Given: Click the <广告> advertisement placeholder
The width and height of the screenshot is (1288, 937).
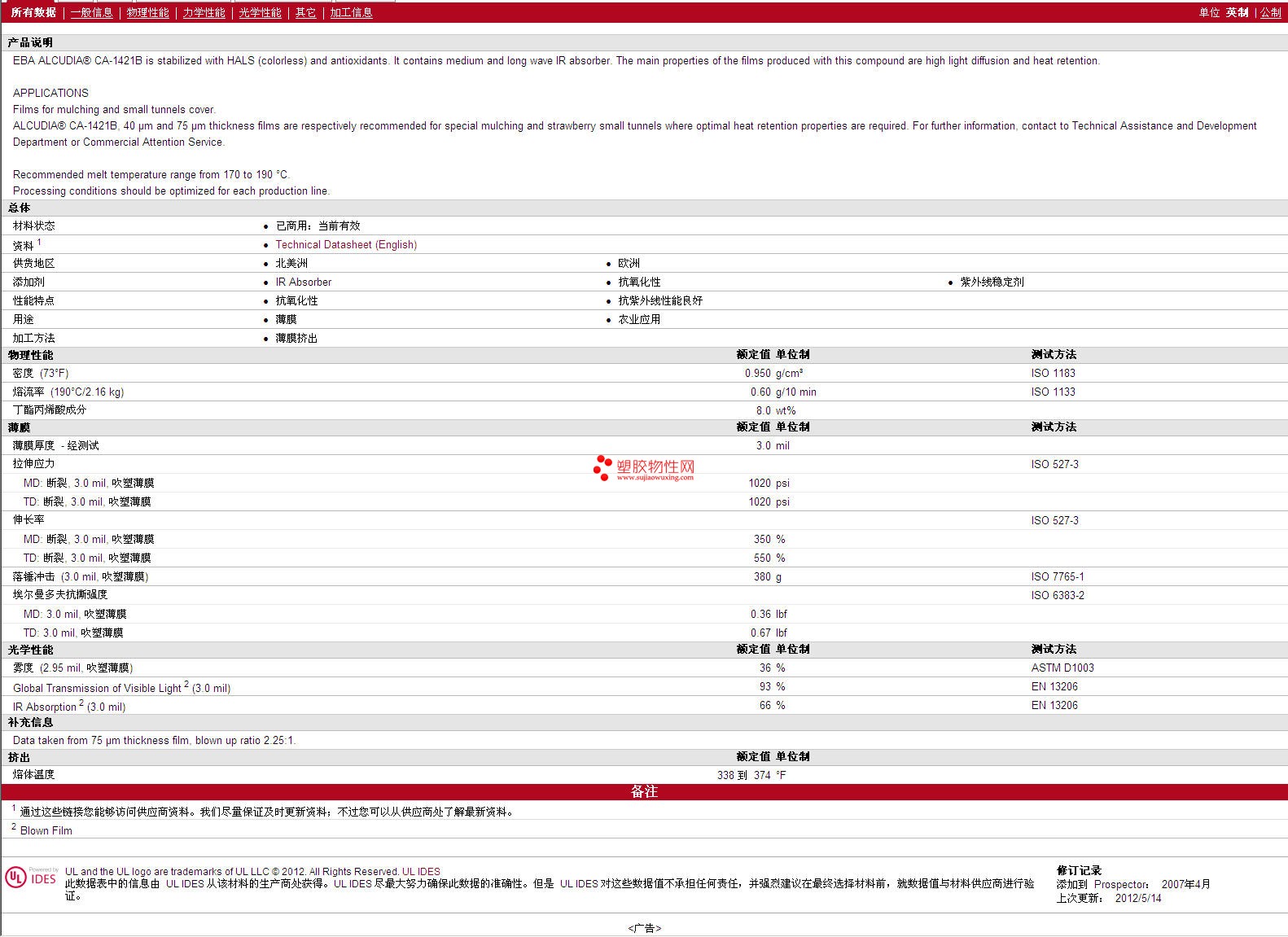Looking at the screenshot, I should click(x=644, y=928).
